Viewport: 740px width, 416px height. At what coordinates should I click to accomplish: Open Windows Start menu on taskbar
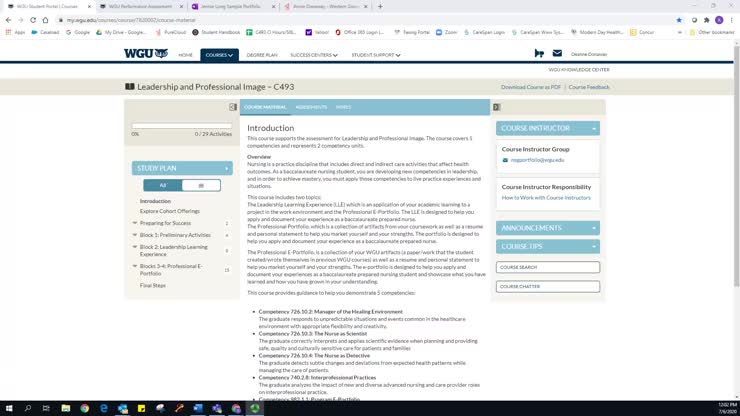[8, 409]
